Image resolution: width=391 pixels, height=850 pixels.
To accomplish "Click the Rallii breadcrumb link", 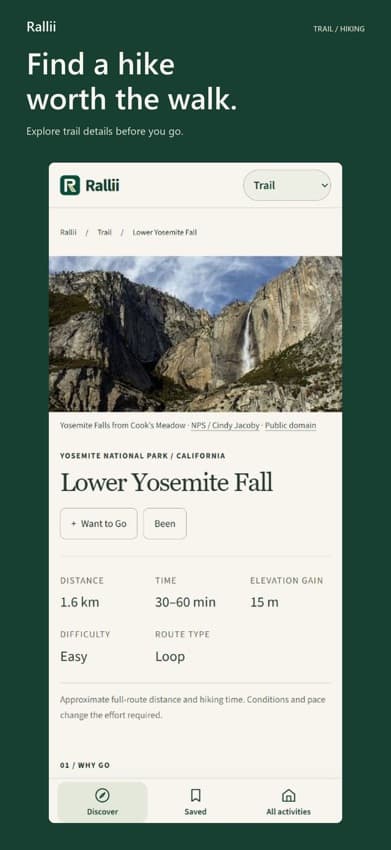I will coord(68,232).
